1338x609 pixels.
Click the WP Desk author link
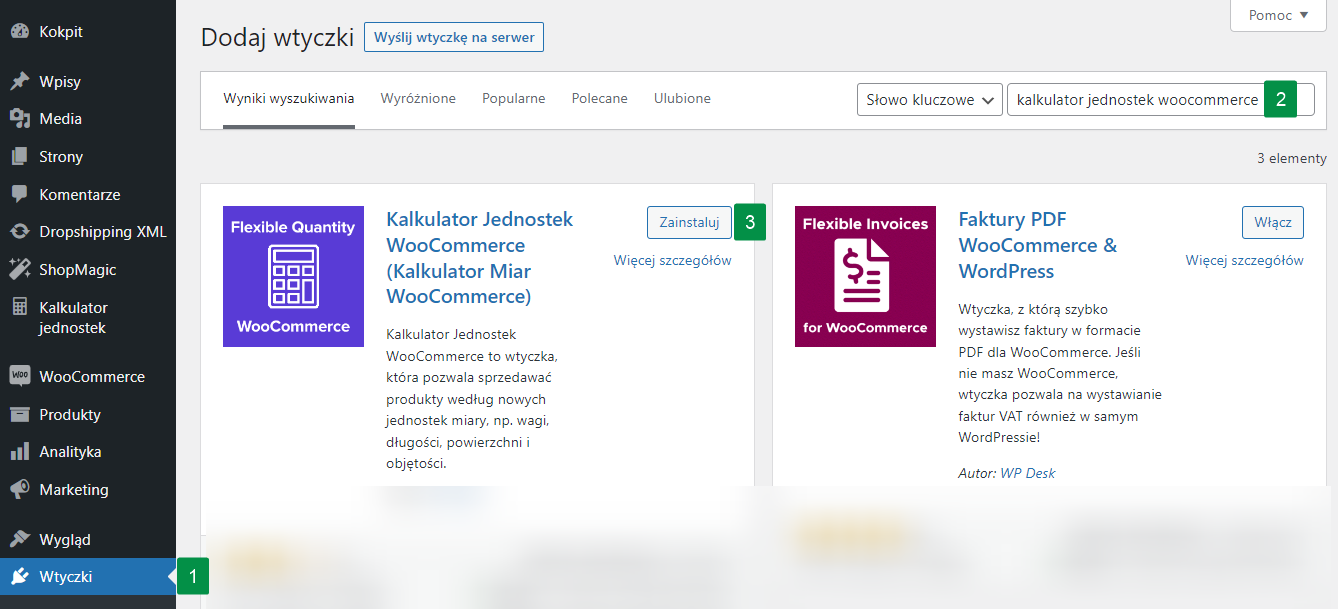click(x=1027, y=473)
